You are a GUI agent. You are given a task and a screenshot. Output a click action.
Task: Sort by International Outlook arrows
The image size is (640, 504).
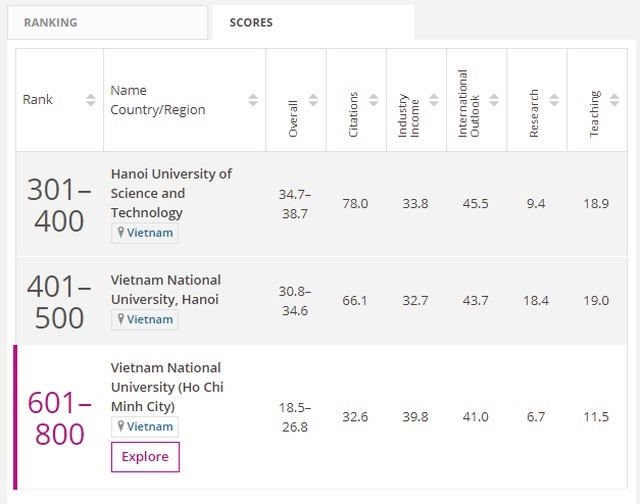tap(494, 100)
